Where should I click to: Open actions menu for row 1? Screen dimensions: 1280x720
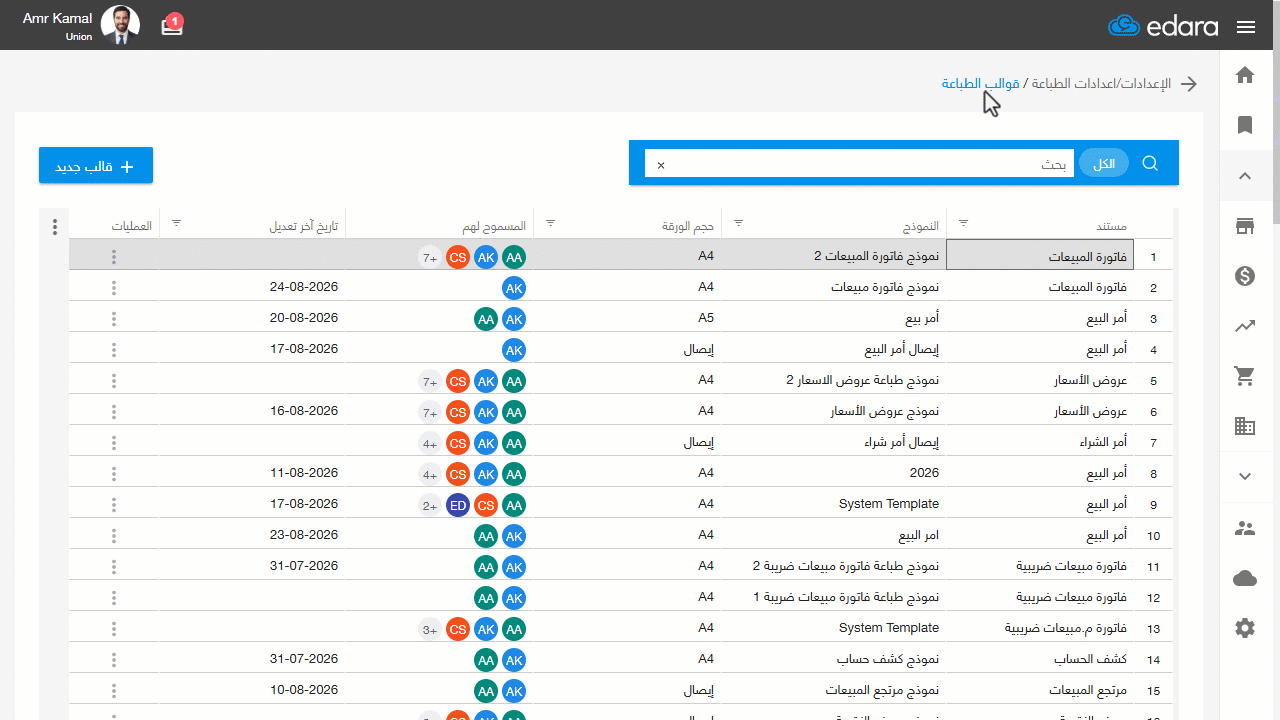(114, 257)
